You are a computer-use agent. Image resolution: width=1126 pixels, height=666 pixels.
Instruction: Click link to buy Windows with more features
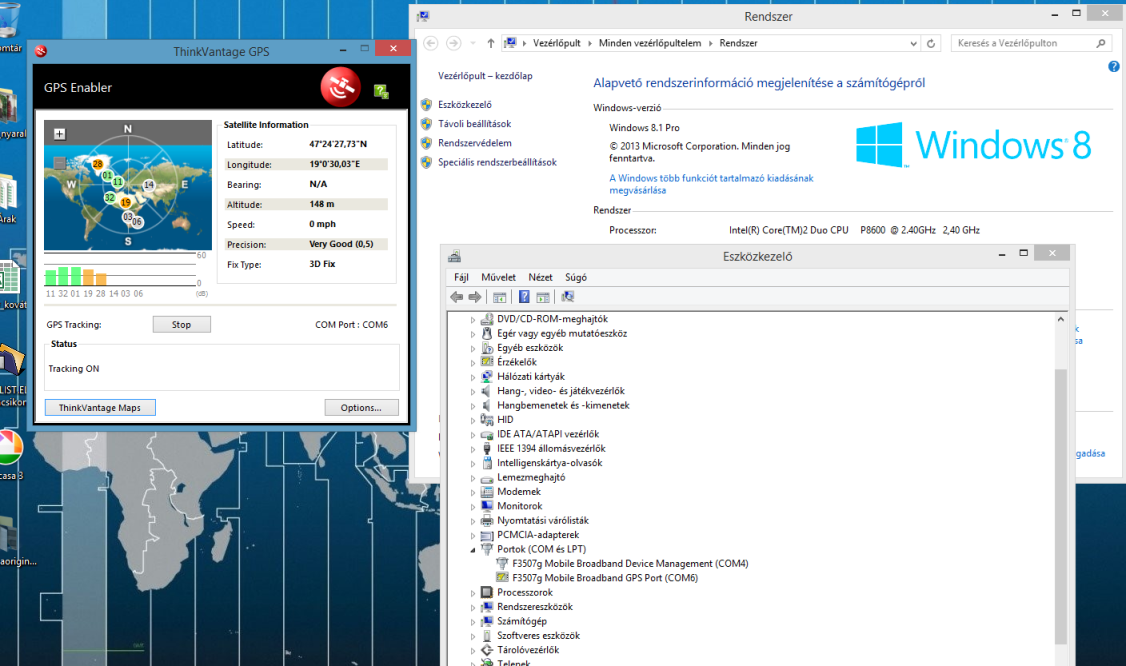point(711,184)
